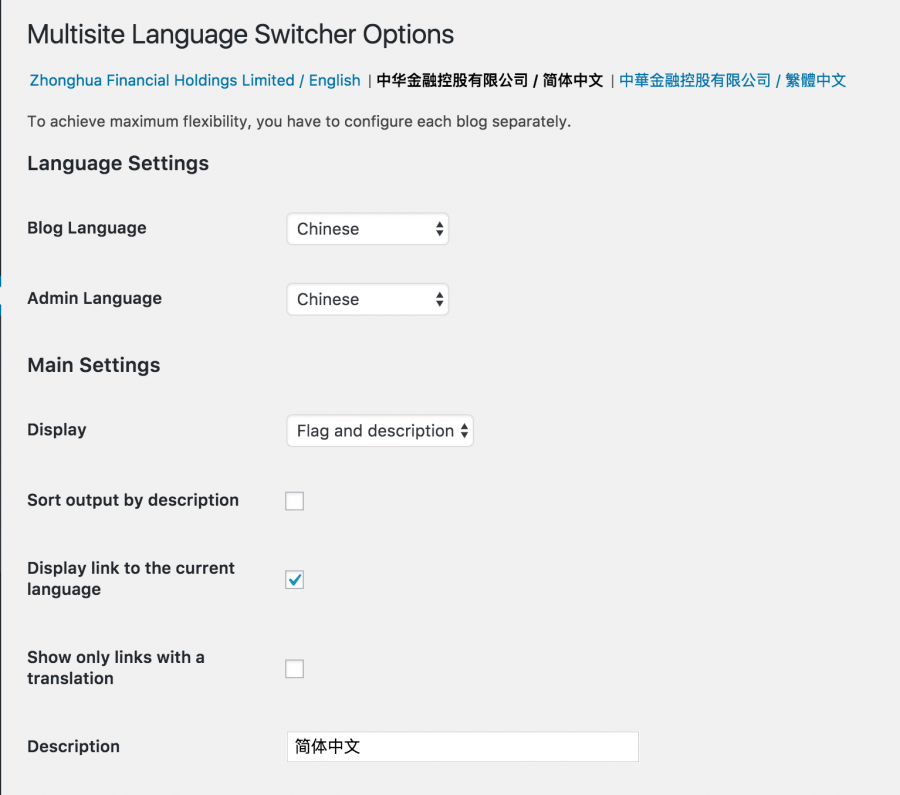This screenshot has height=795, width=900.
Task: Click the Sort output by description label
Action: coord(133,500)
